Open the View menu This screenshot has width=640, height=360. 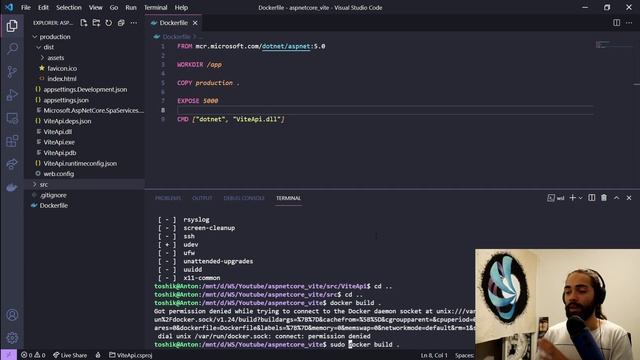[96, 7]
